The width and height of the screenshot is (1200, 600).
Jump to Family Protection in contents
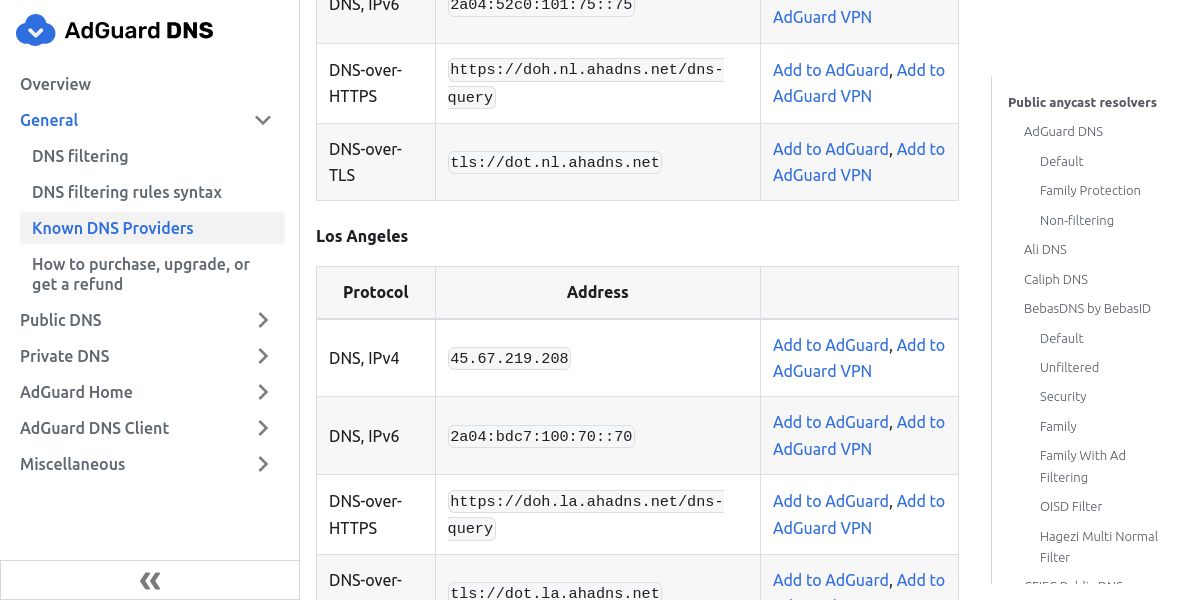pos(1090,190)
